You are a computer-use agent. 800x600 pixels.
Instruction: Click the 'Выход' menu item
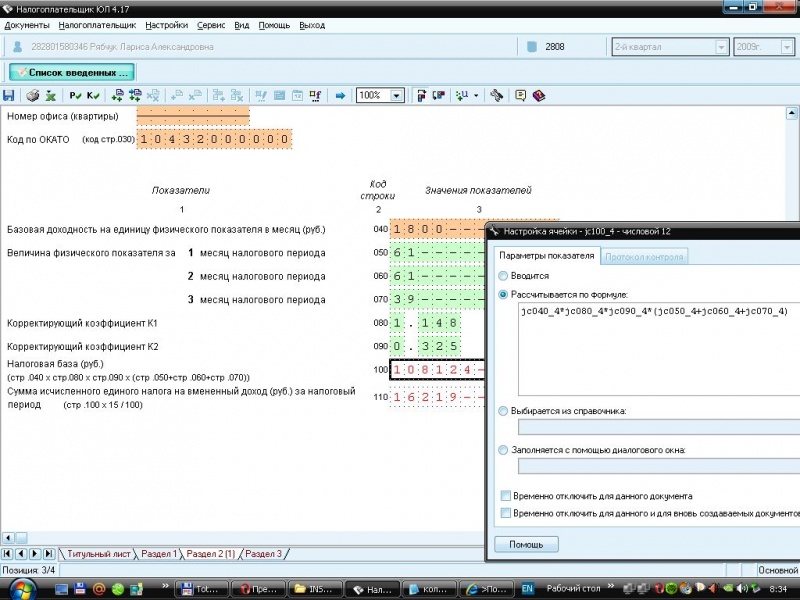pyautogui.click(x=312, y=26)
